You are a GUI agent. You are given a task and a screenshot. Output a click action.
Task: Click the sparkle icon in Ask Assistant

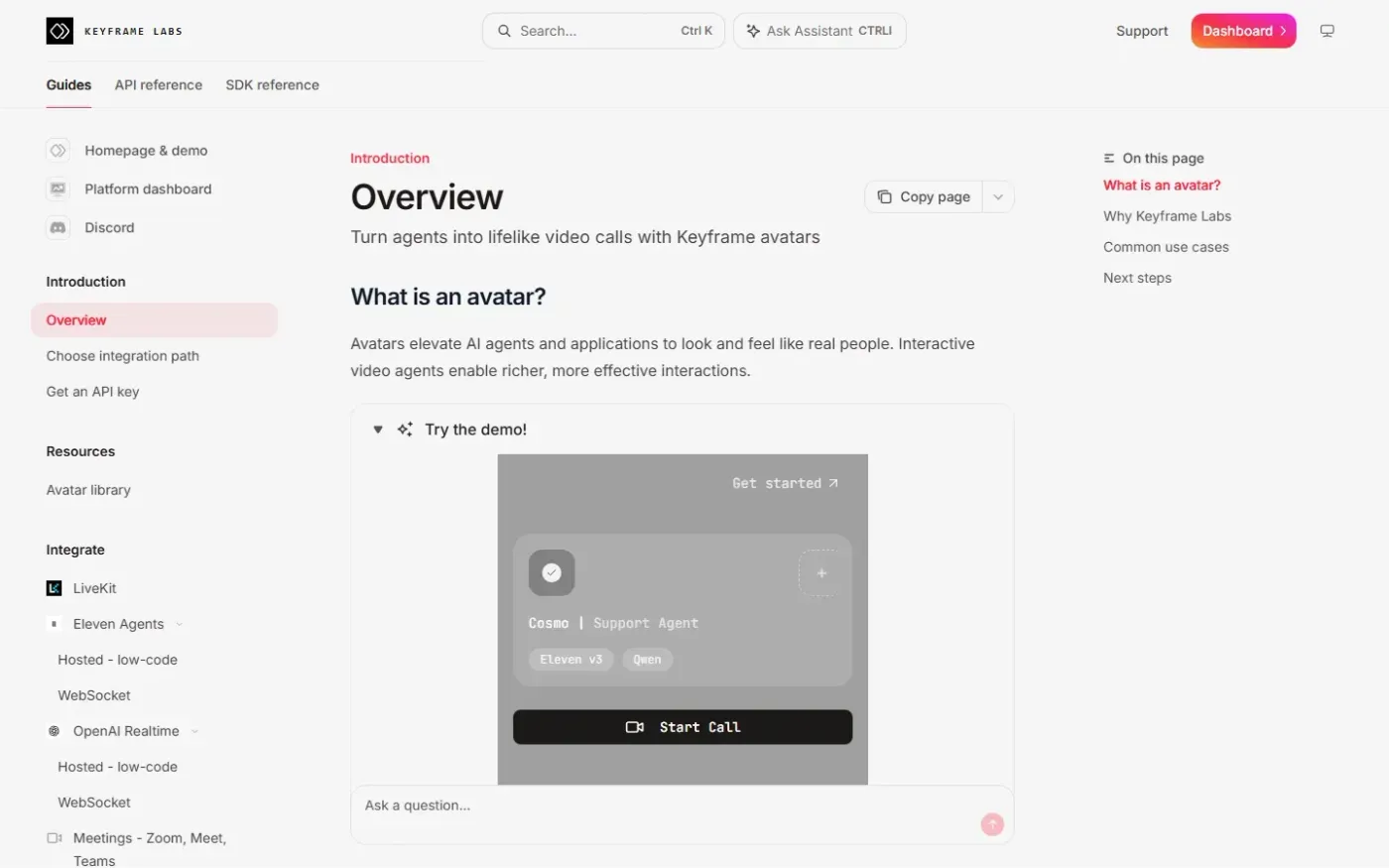click(x=753, y=31)
